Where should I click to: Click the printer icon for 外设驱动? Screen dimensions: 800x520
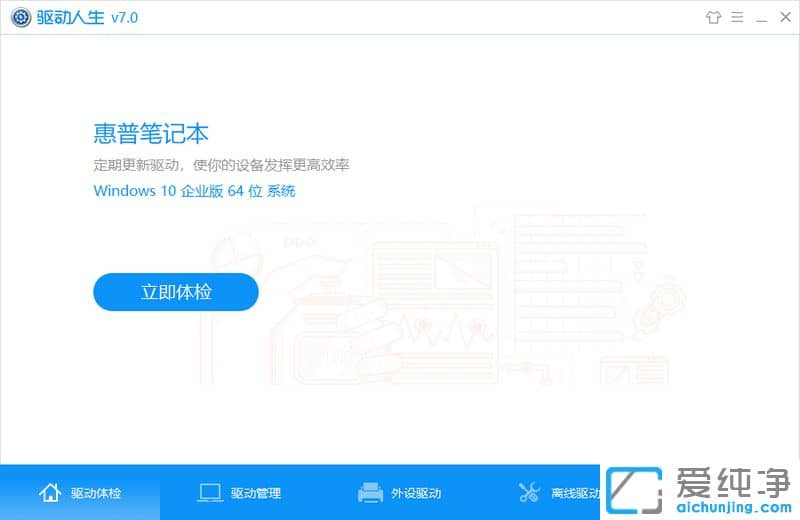coord(370,492)
